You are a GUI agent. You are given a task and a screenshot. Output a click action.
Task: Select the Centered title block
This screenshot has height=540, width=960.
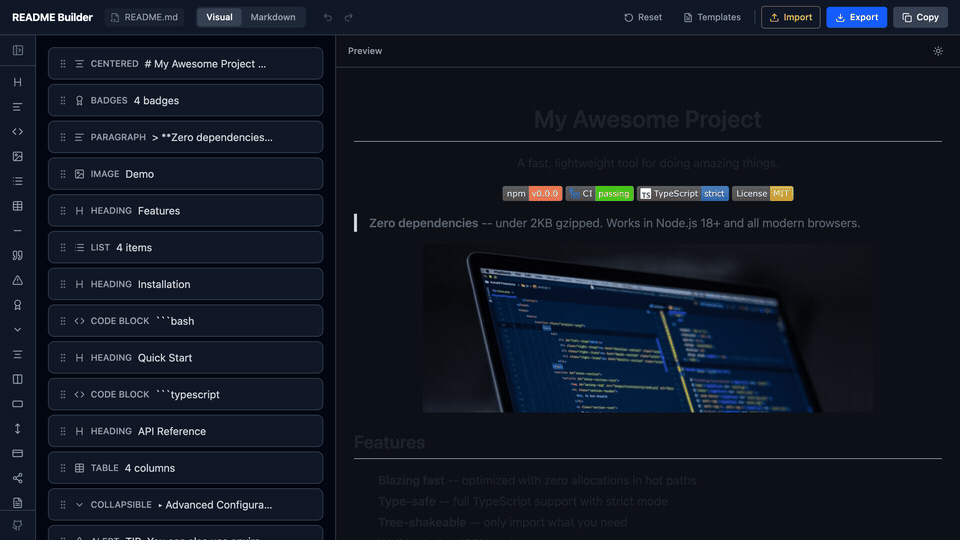(x=186, y=64)
